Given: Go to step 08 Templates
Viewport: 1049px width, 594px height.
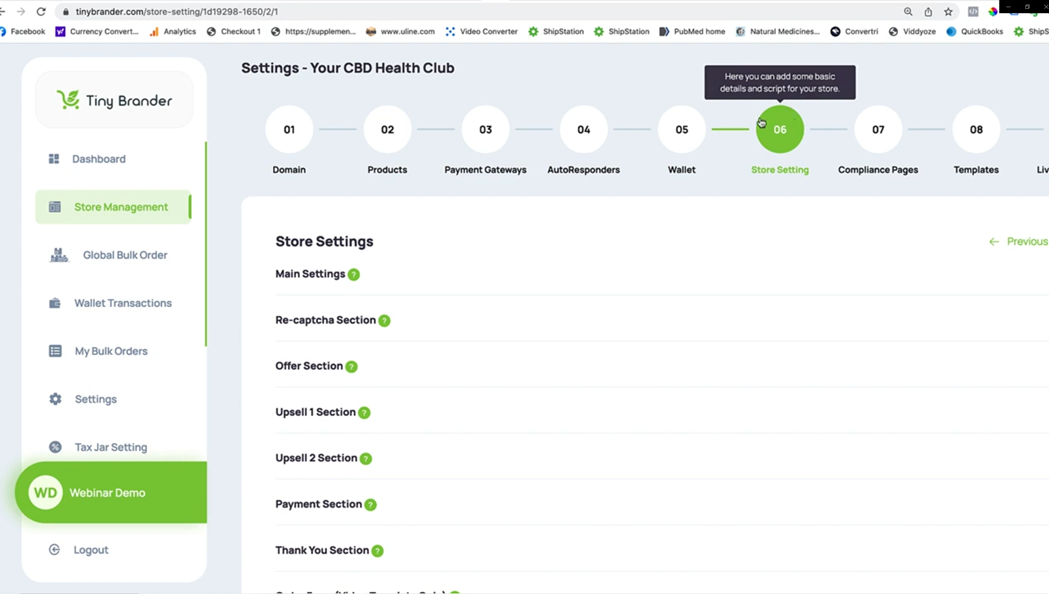Looking at the screenshot, I should pos(976,129).
